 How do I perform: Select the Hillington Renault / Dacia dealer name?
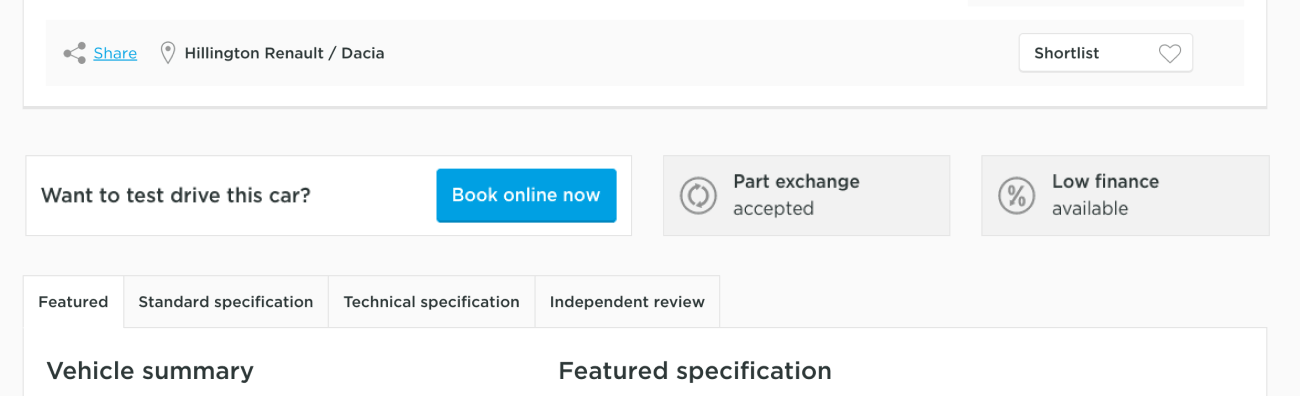(284, 53)
